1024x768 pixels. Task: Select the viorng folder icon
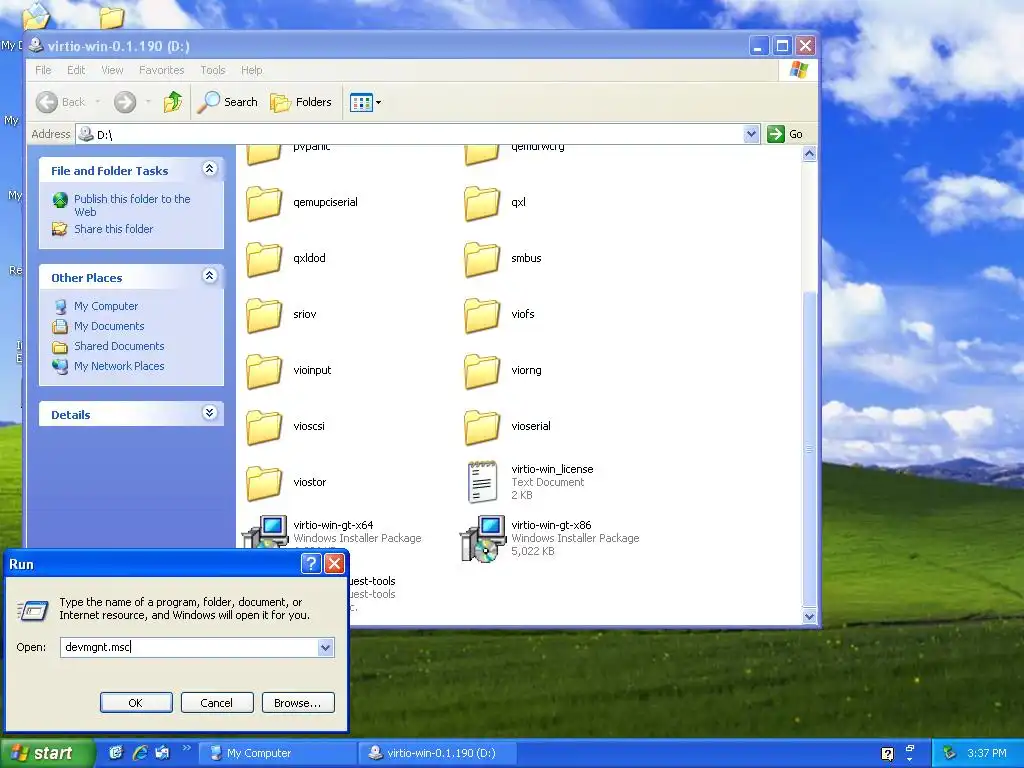[x=482, y=372]
